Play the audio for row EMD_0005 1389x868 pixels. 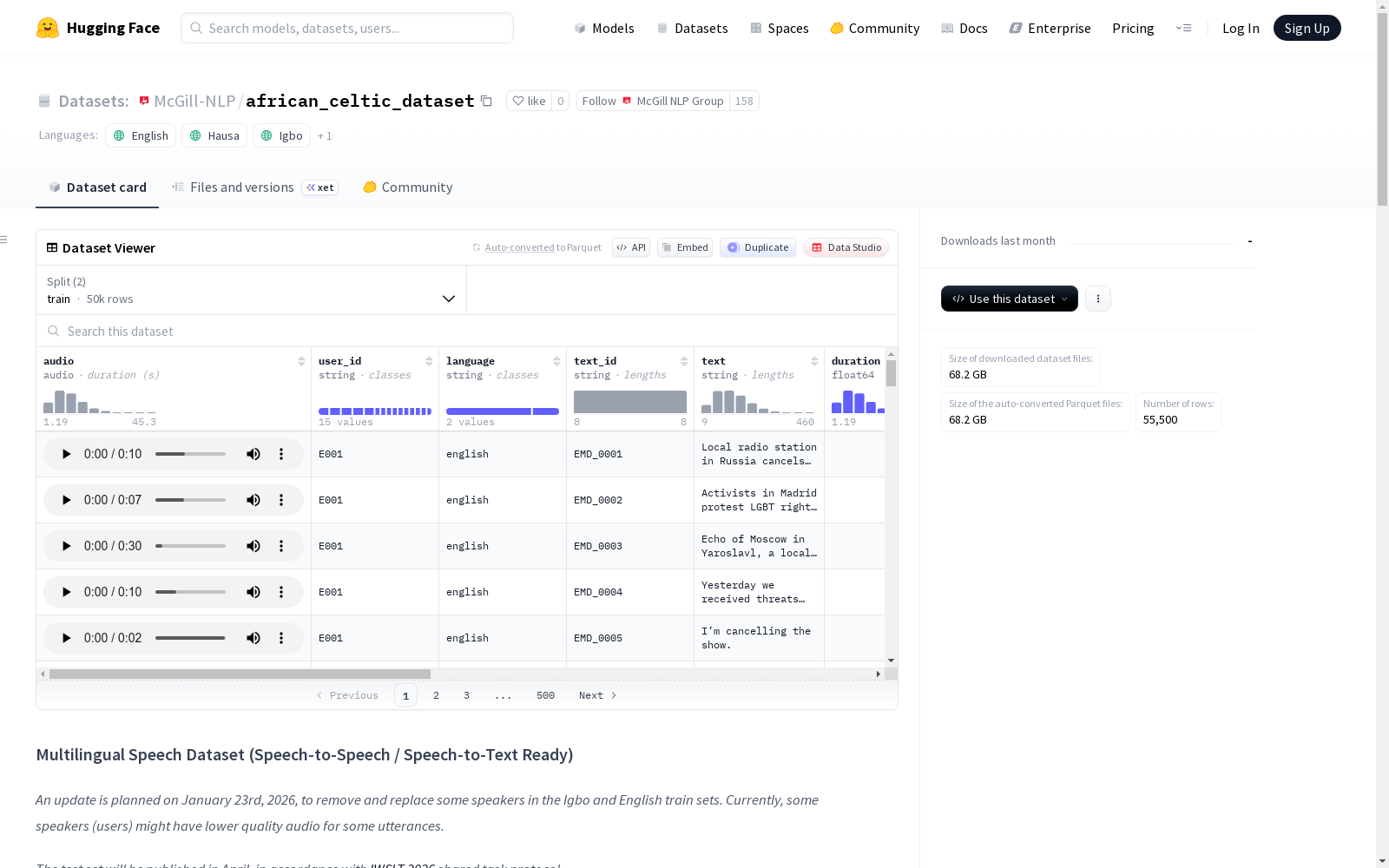point(67,638)
